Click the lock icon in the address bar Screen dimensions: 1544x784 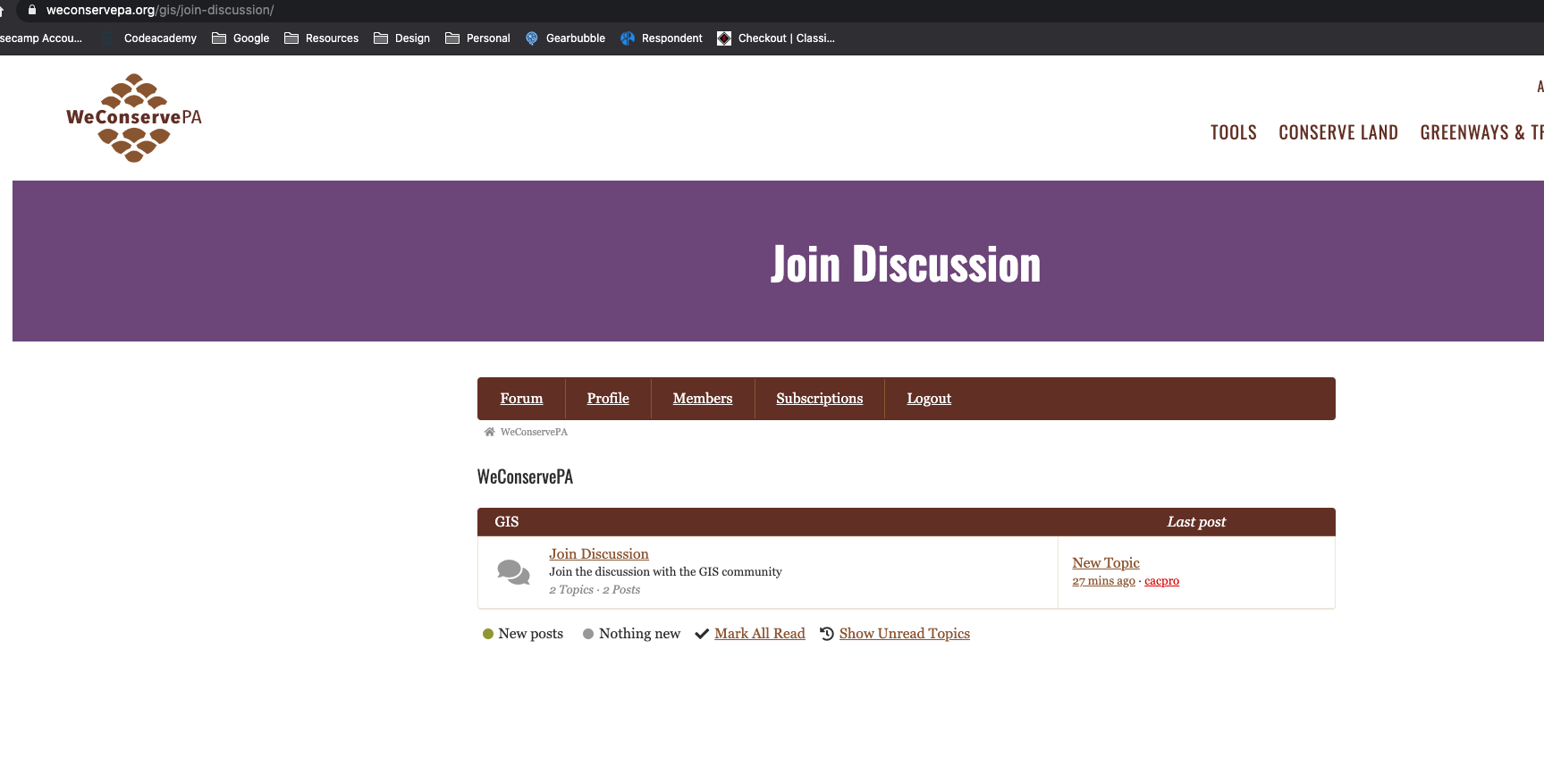tap(32, 10)
